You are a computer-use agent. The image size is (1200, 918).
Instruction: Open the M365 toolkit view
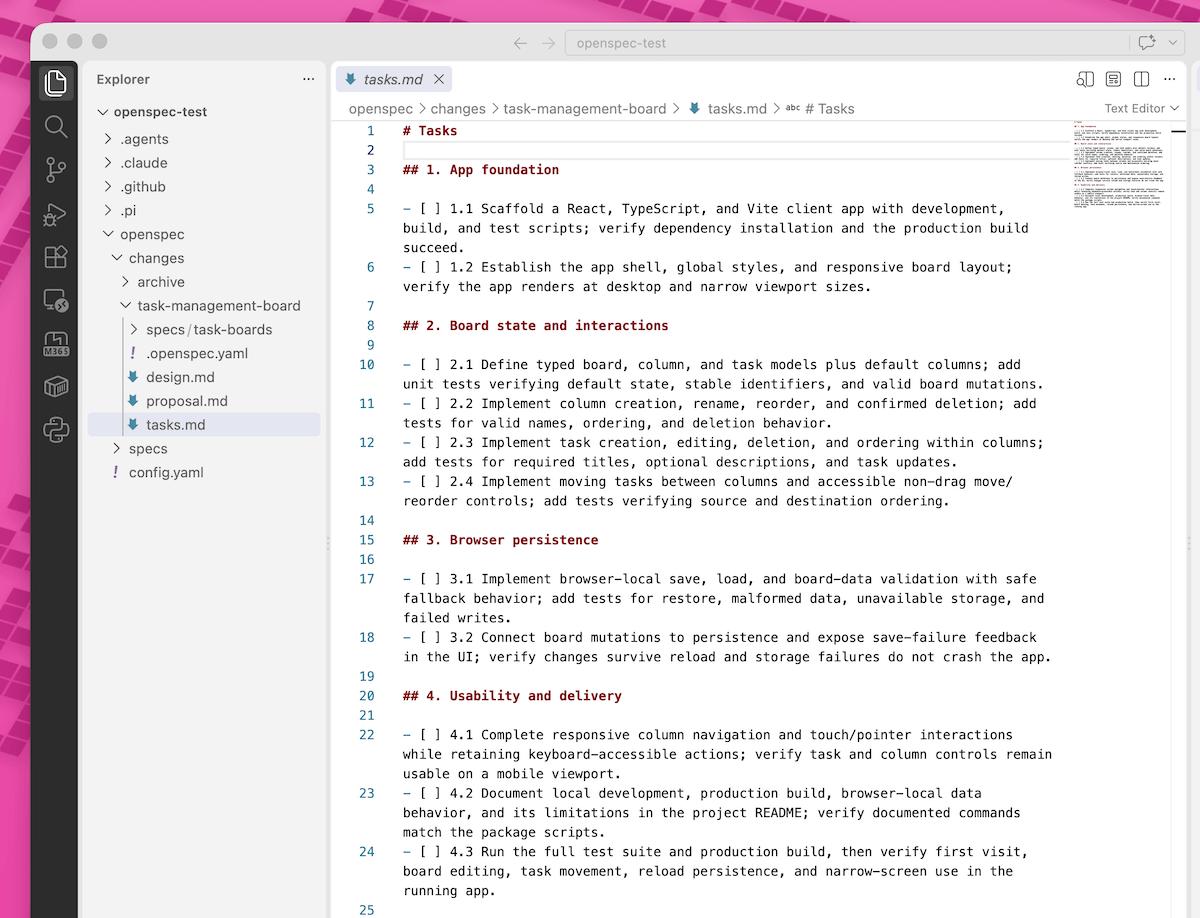coord(56,344)
